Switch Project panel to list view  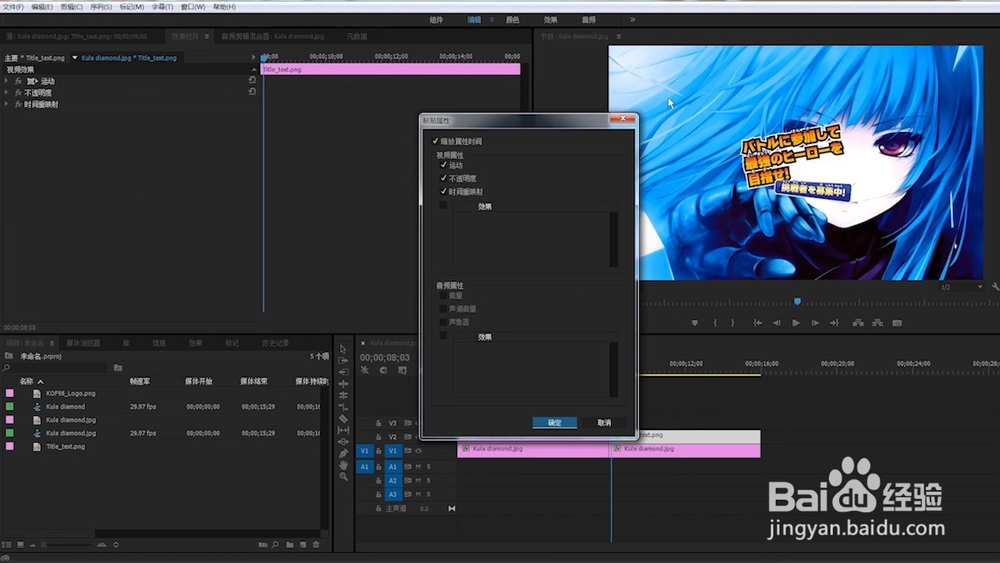6,545
